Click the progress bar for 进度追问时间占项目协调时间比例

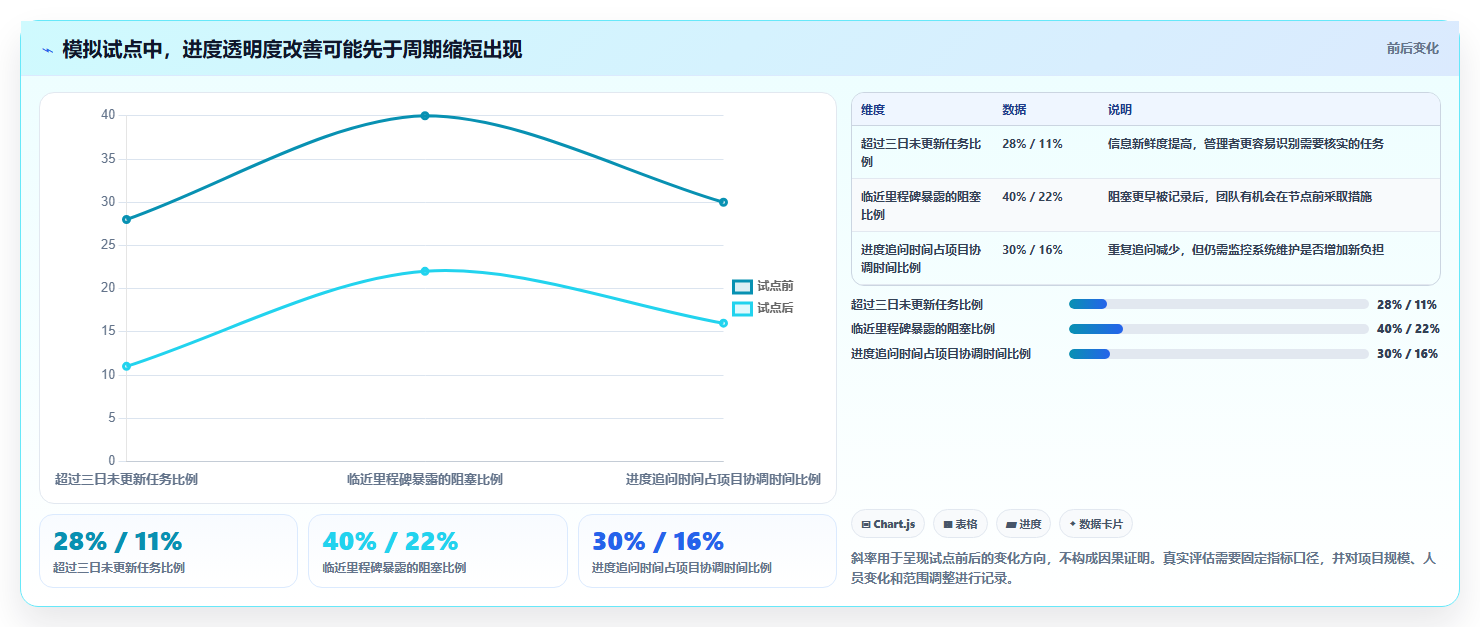[x=1218, y=354]
